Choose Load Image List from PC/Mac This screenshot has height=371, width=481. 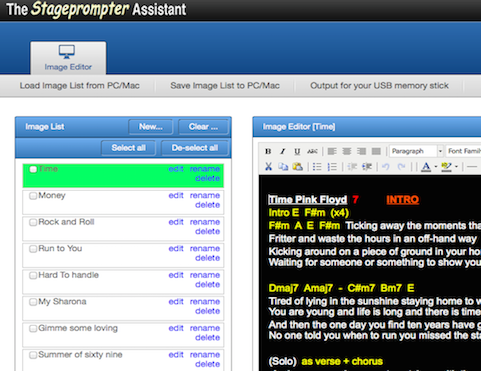(x=79, y=86)
